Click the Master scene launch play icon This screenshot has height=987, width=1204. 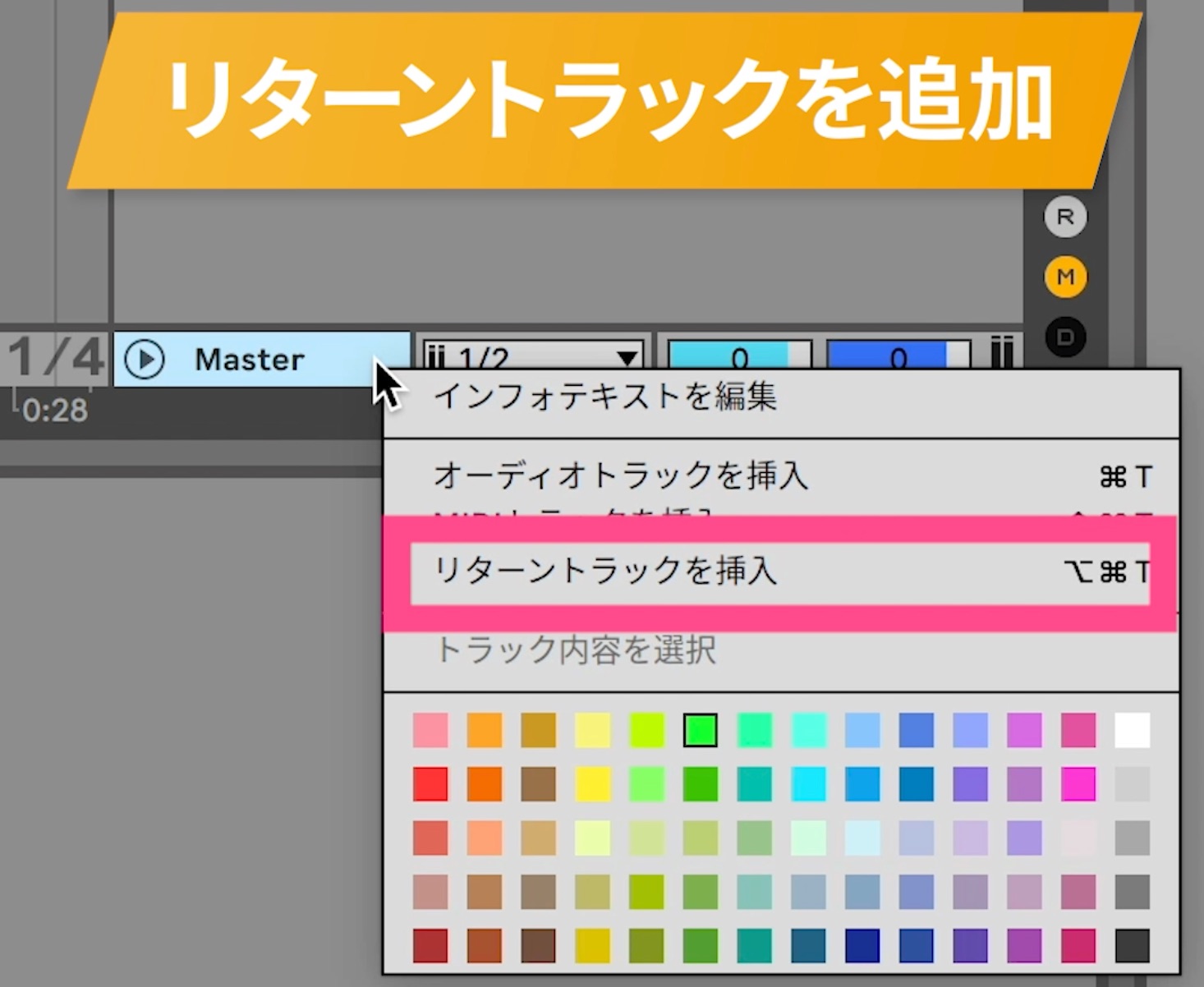[145, 360]
